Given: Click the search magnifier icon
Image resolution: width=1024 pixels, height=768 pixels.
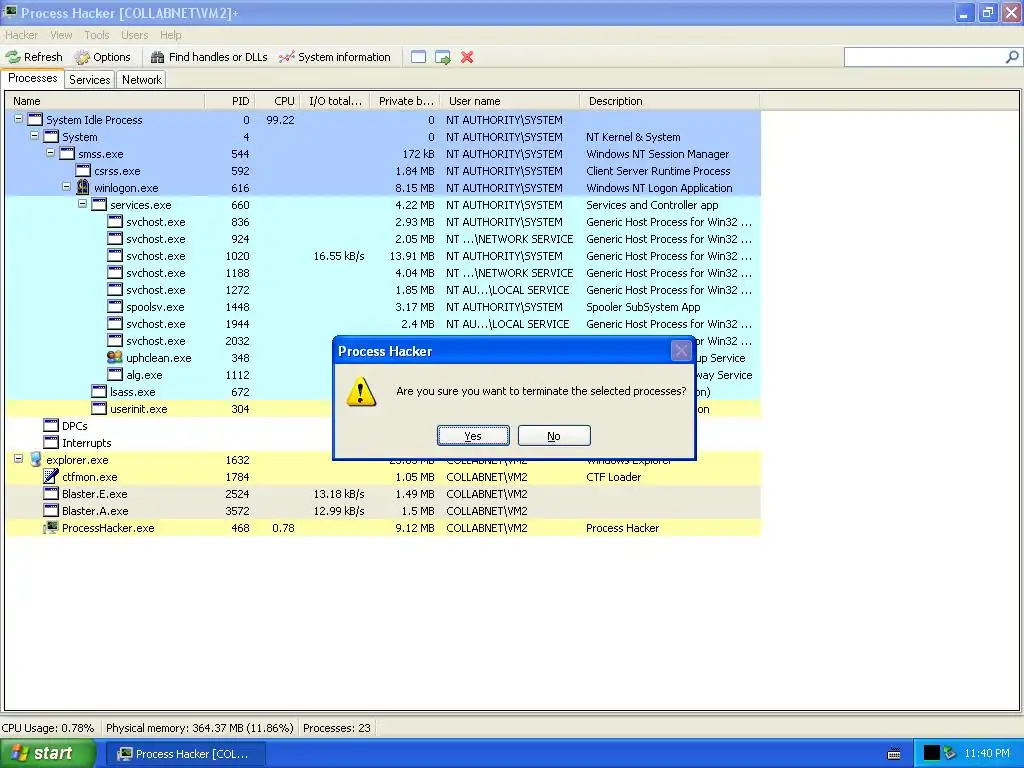Looking at the screenshot, I should coord(1012,57).
